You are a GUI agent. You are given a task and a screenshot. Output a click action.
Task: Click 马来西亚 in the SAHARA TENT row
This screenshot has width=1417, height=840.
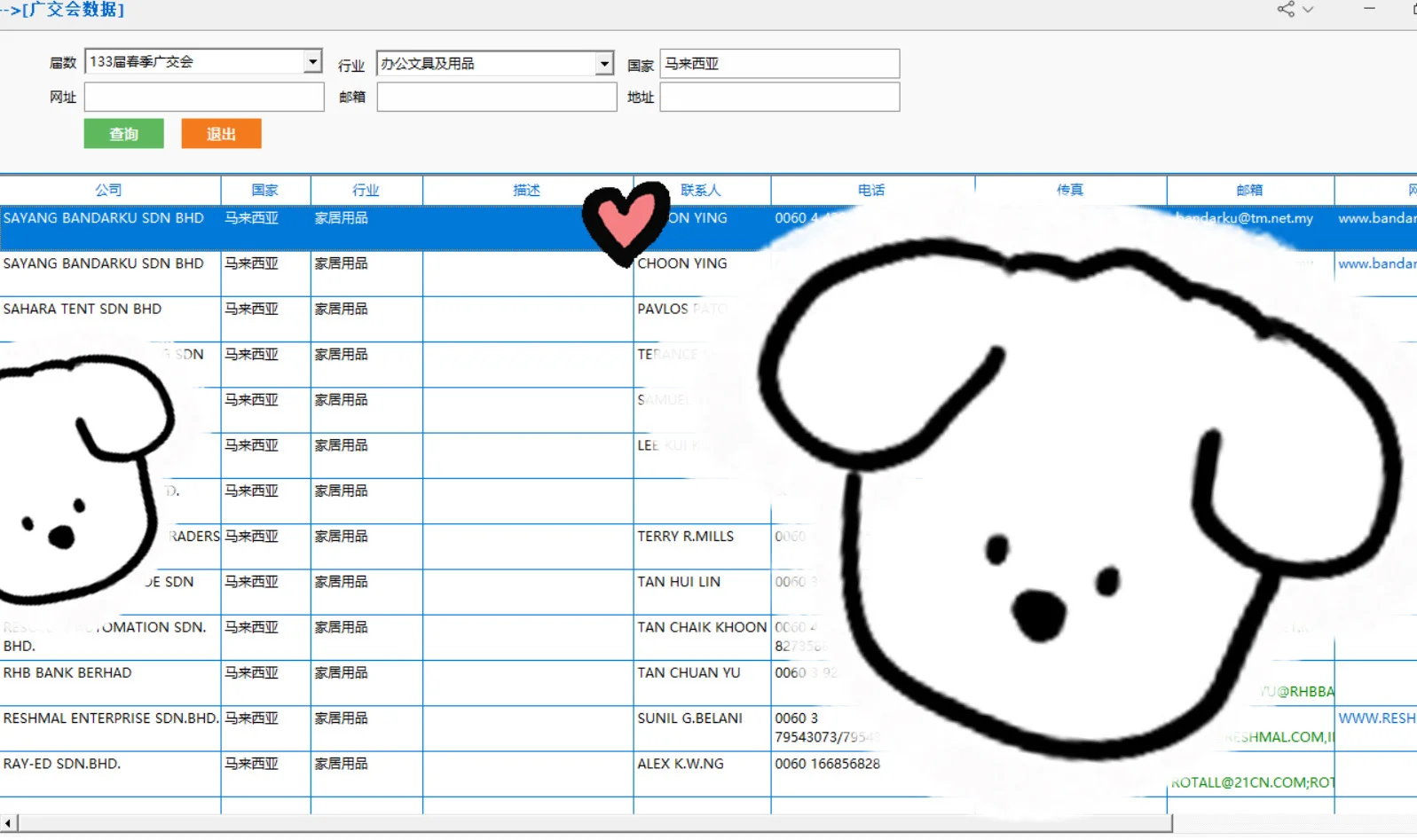pyautogui.click(x=251, y=309)
